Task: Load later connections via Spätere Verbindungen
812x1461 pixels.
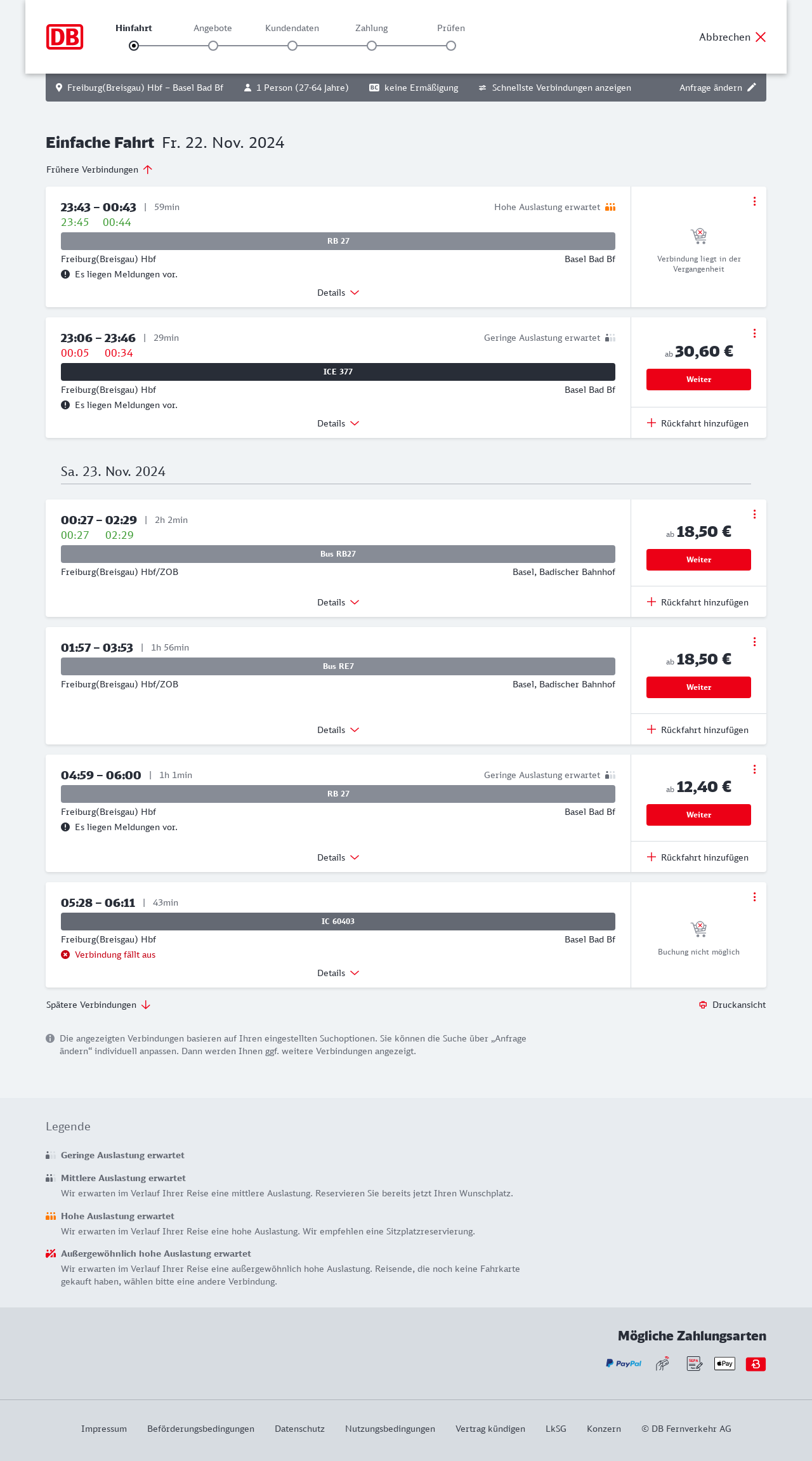Action: (98, 1005)
